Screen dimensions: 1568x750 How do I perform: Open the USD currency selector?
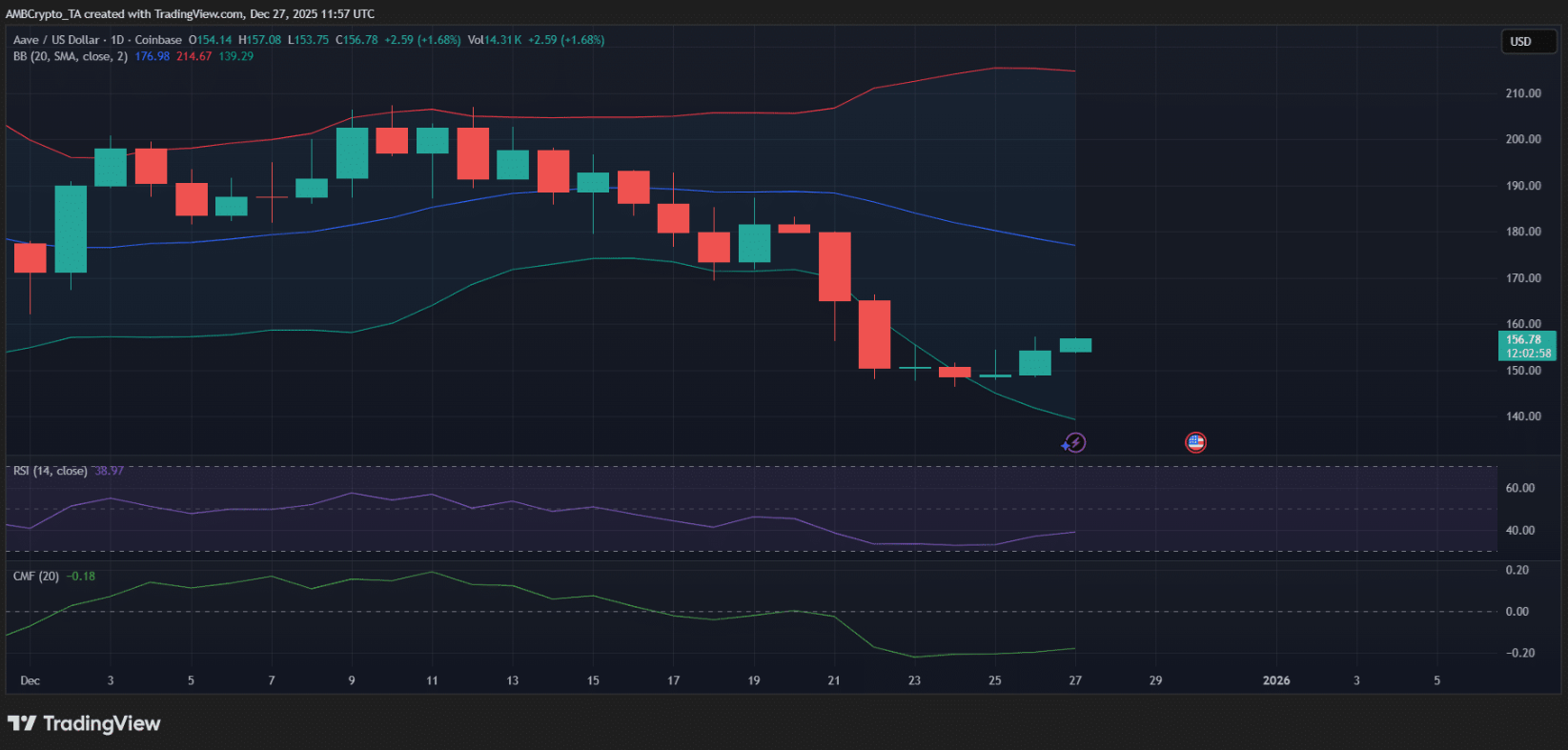[x=1527, y=41]
